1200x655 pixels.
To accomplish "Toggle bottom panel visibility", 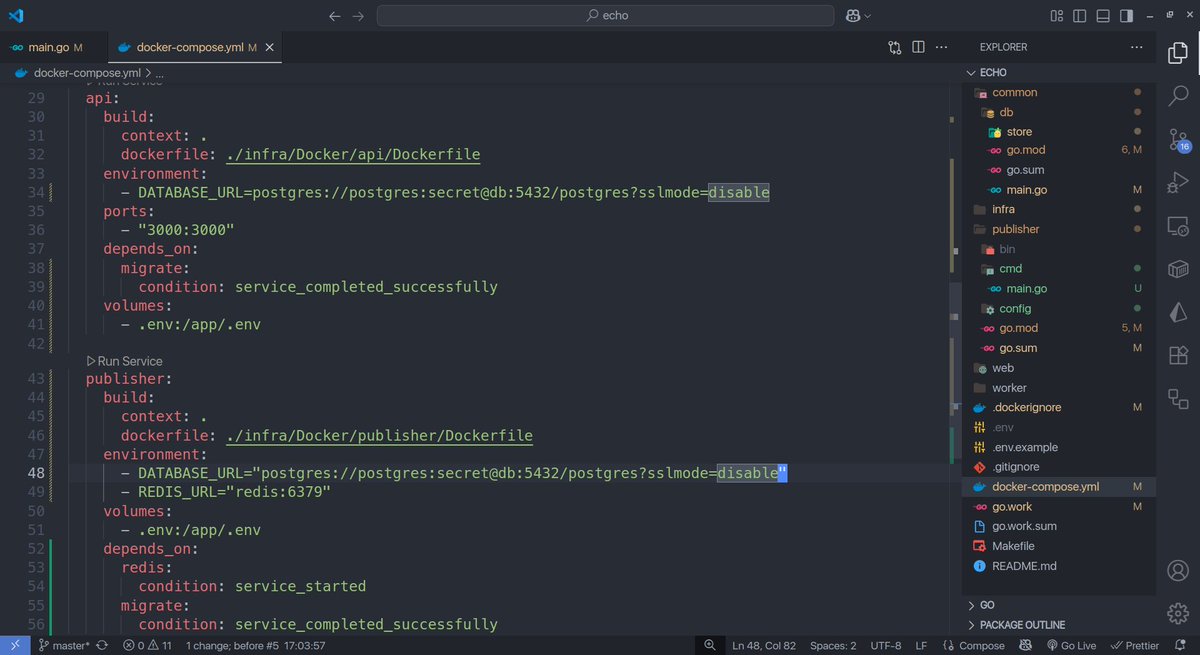I will click(x=1103, y=16).
